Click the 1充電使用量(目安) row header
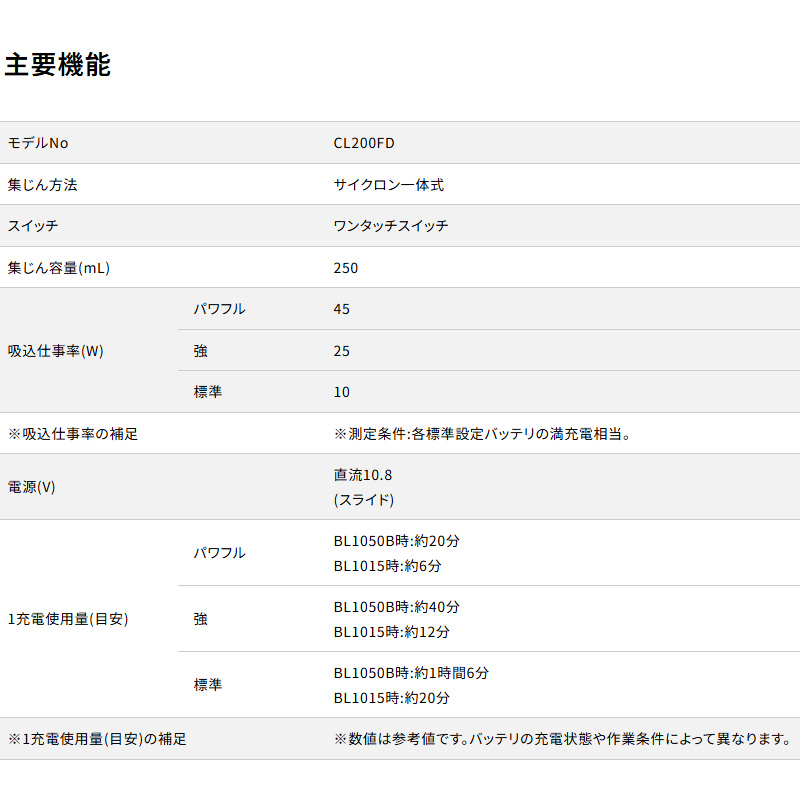Screen dimensions: 800x800 click(68, 619)
